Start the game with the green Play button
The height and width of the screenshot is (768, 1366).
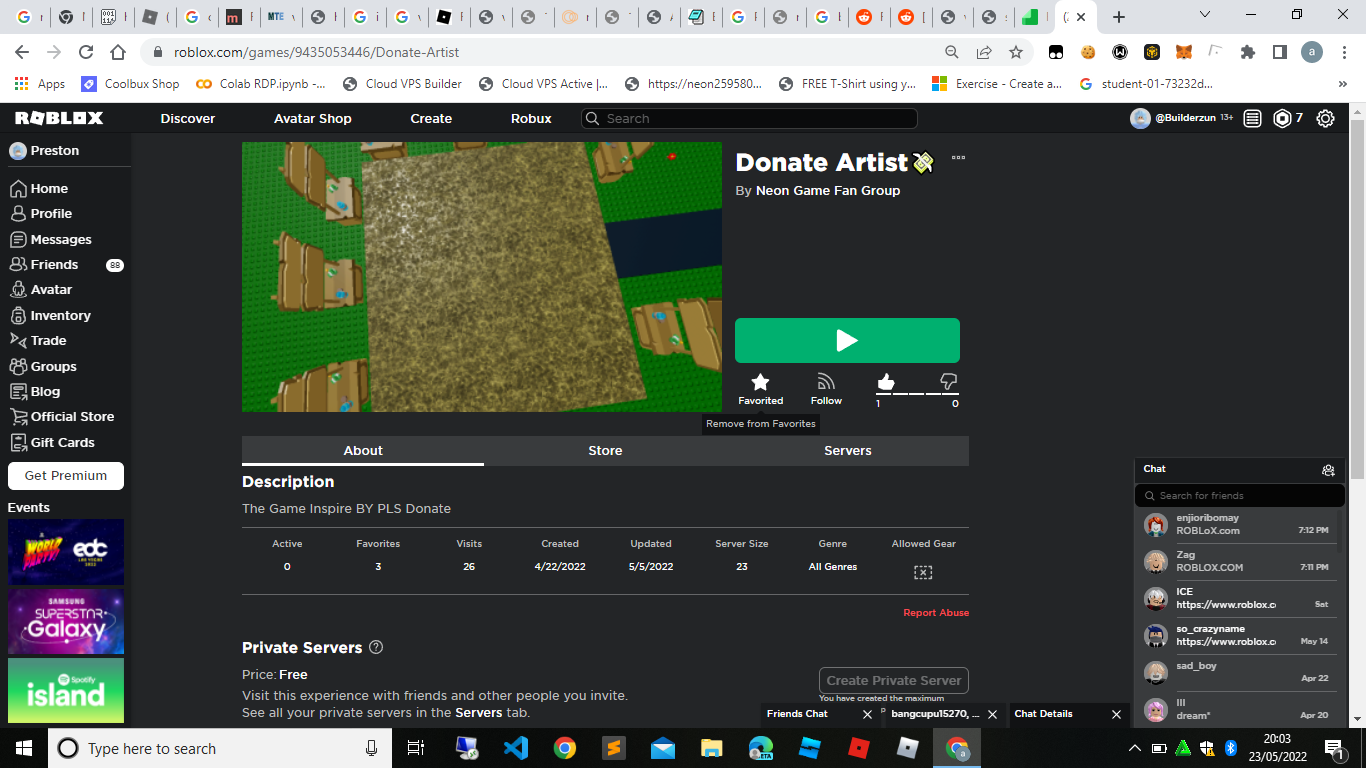[x=847, y=341]
